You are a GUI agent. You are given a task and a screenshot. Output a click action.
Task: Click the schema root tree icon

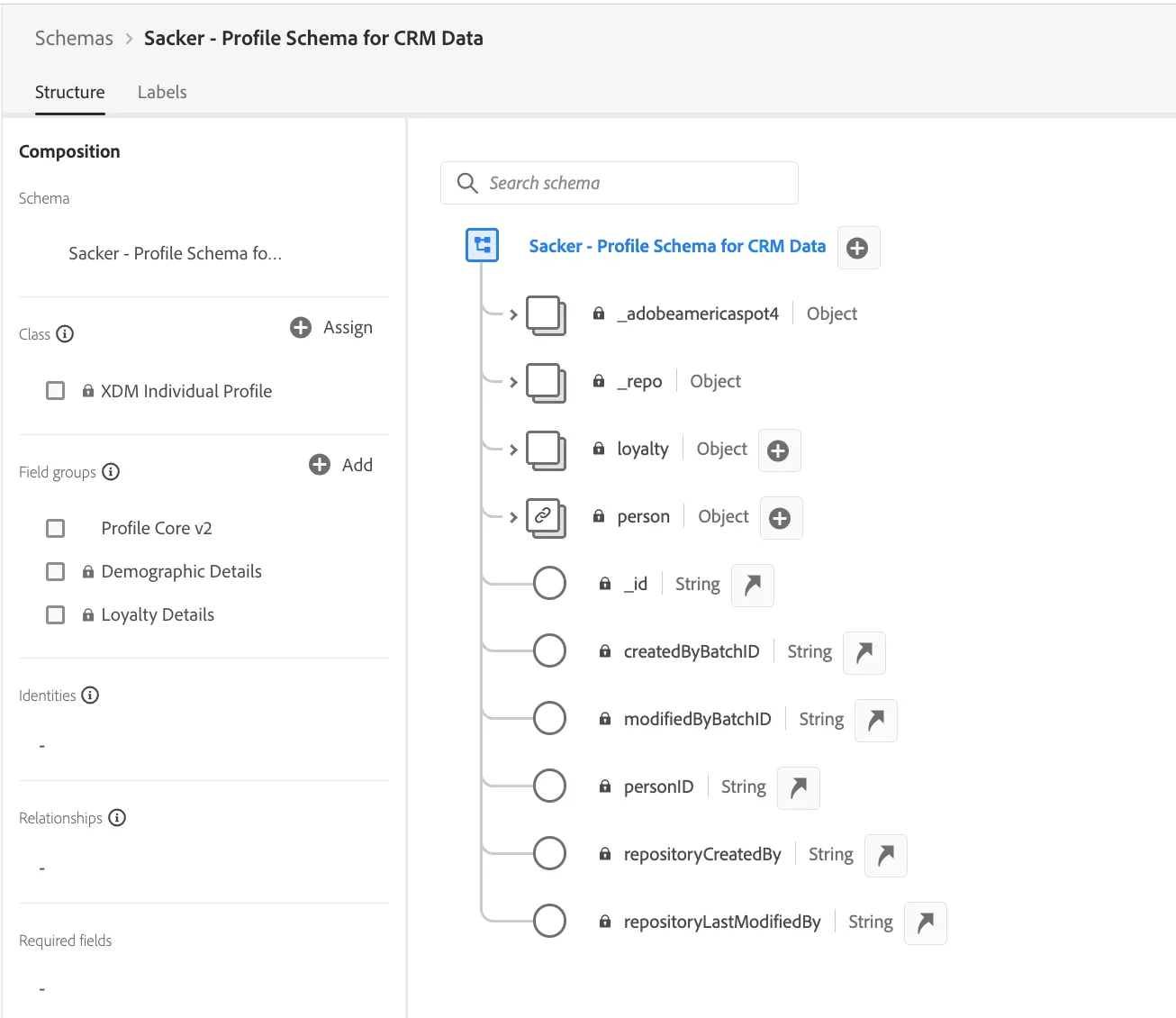click(x=483, y=245)
